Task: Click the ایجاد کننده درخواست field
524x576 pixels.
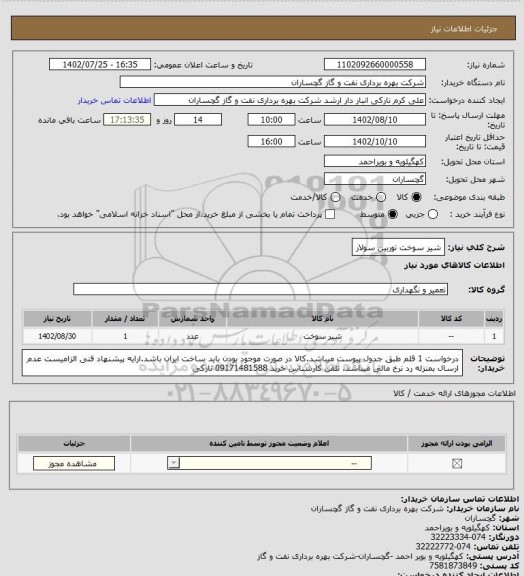Action: (x=290, y=100)
